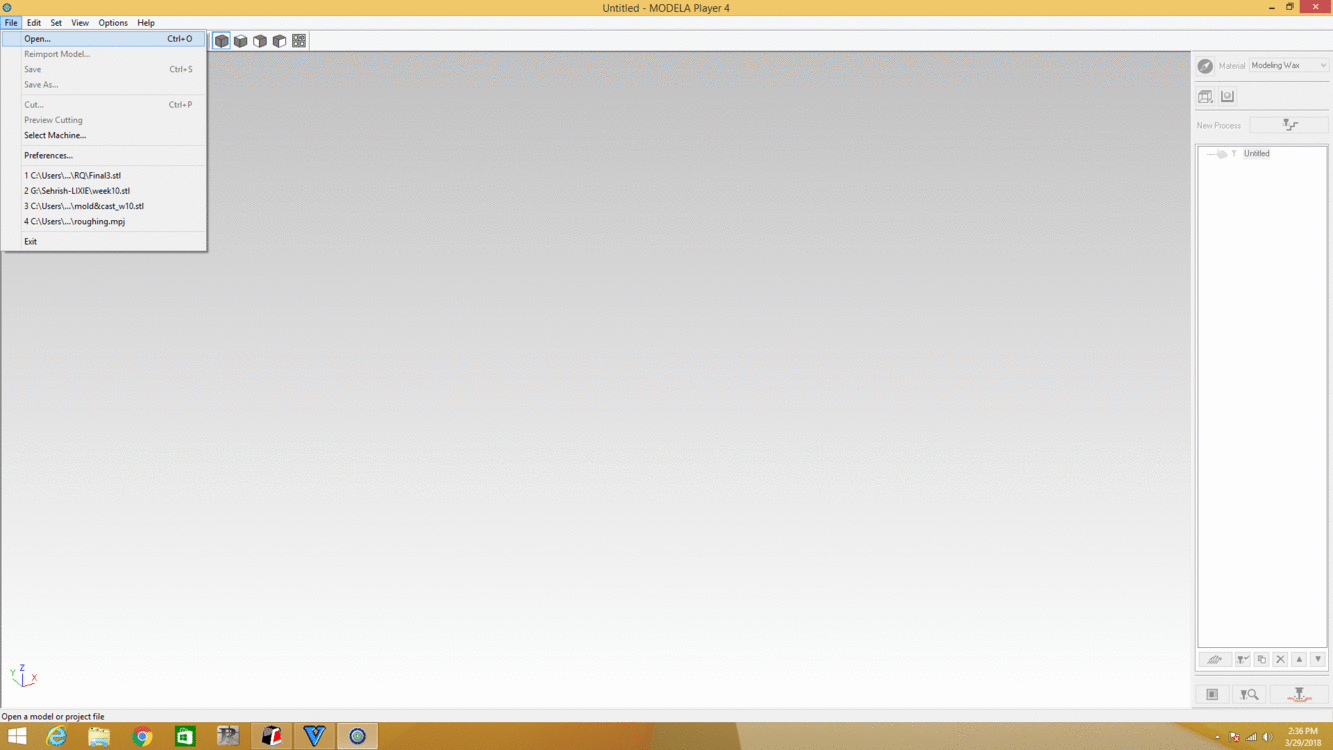
Task: Click the bottom-left cutting position icon
Action: tap(1212, 694)
